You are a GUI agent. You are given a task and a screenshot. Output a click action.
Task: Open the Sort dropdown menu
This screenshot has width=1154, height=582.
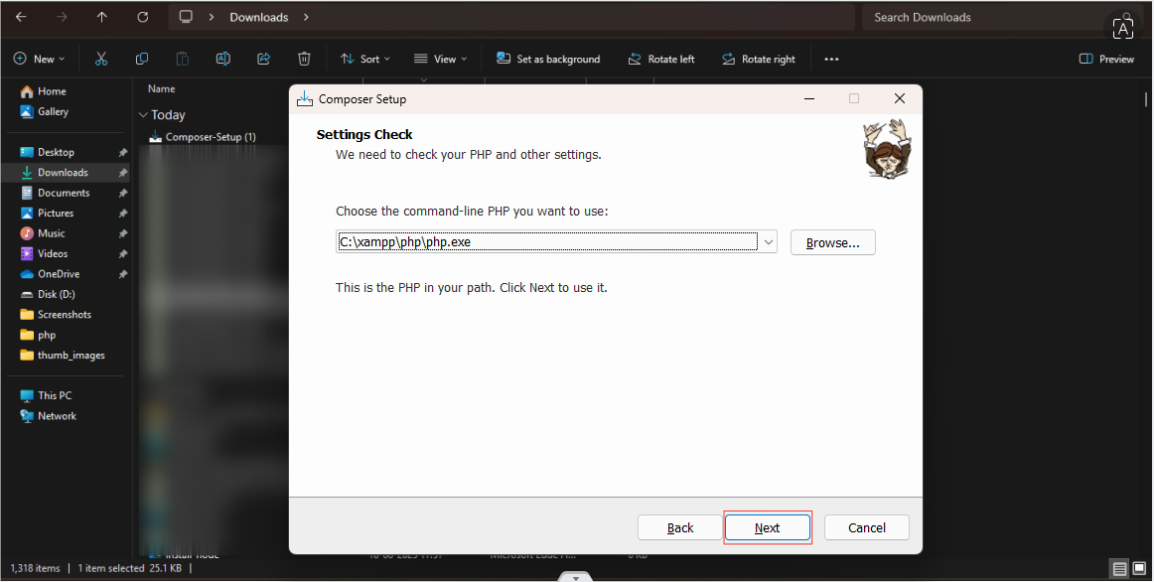click(365, 59)
